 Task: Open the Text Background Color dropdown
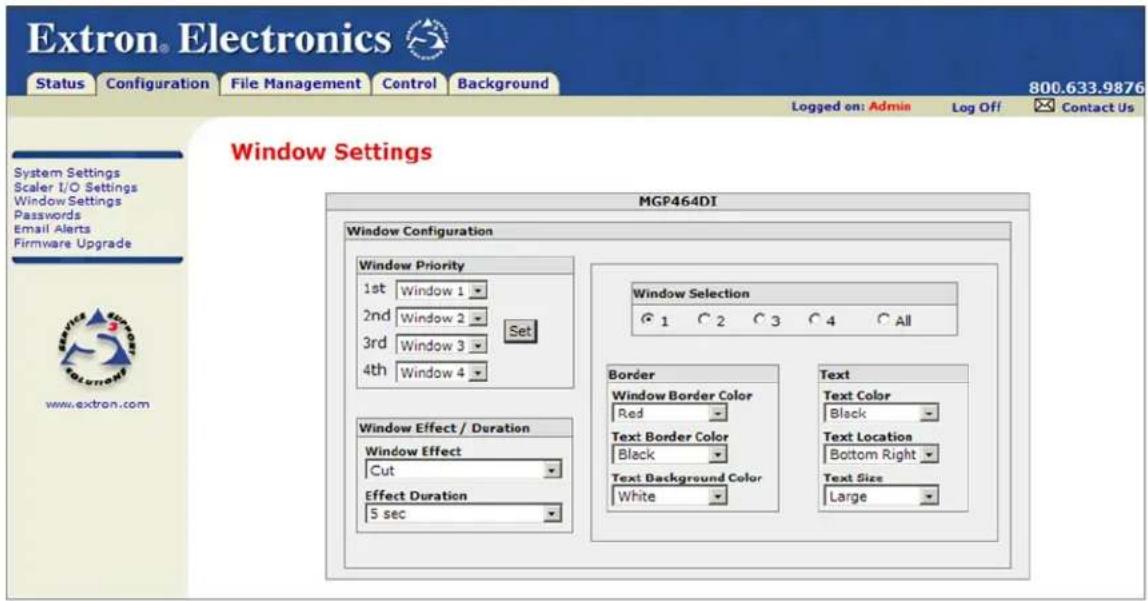(x=669, y=496)
